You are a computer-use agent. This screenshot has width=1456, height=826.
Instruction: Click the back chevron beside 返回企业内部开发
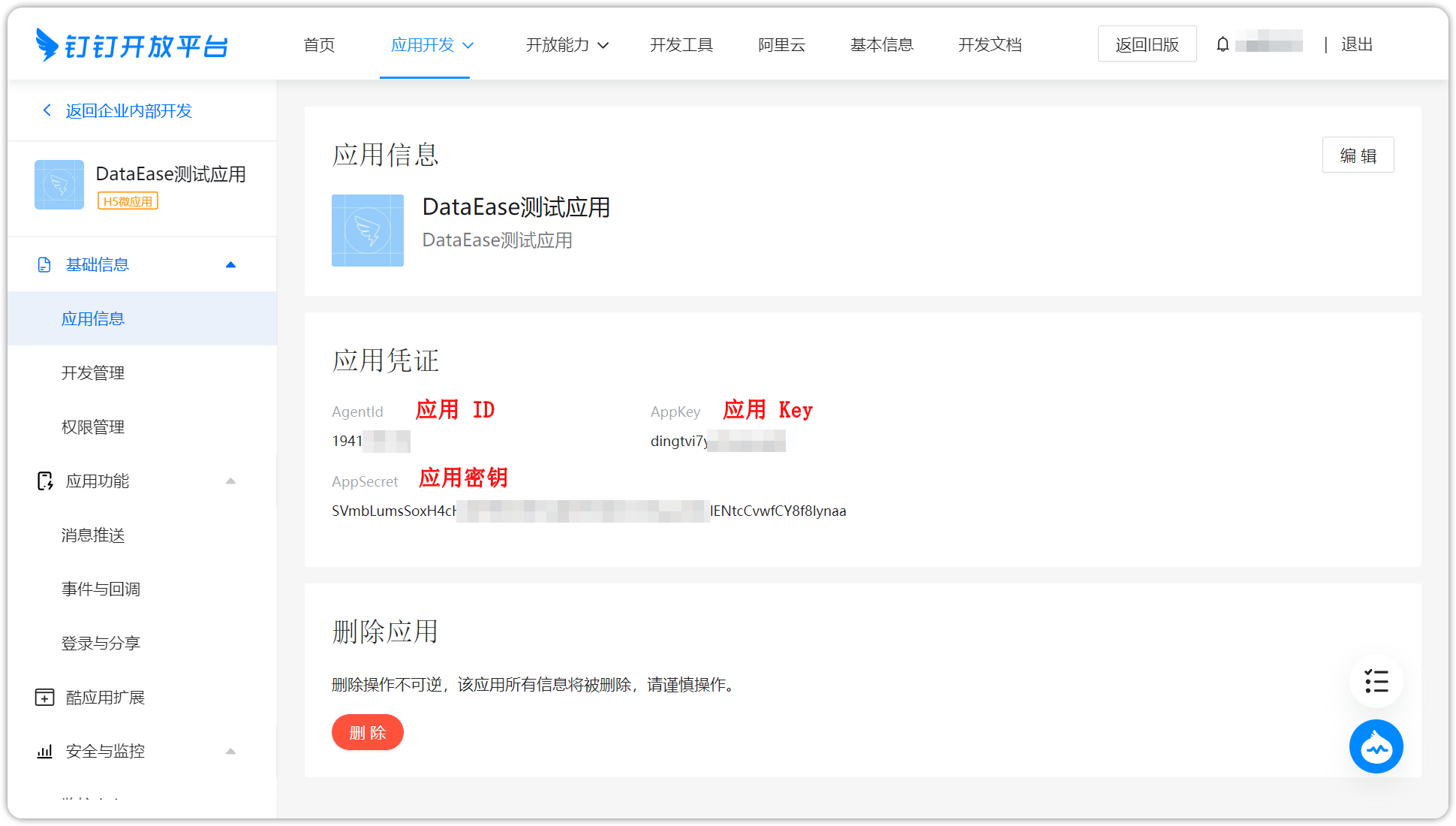click(47, 110)
